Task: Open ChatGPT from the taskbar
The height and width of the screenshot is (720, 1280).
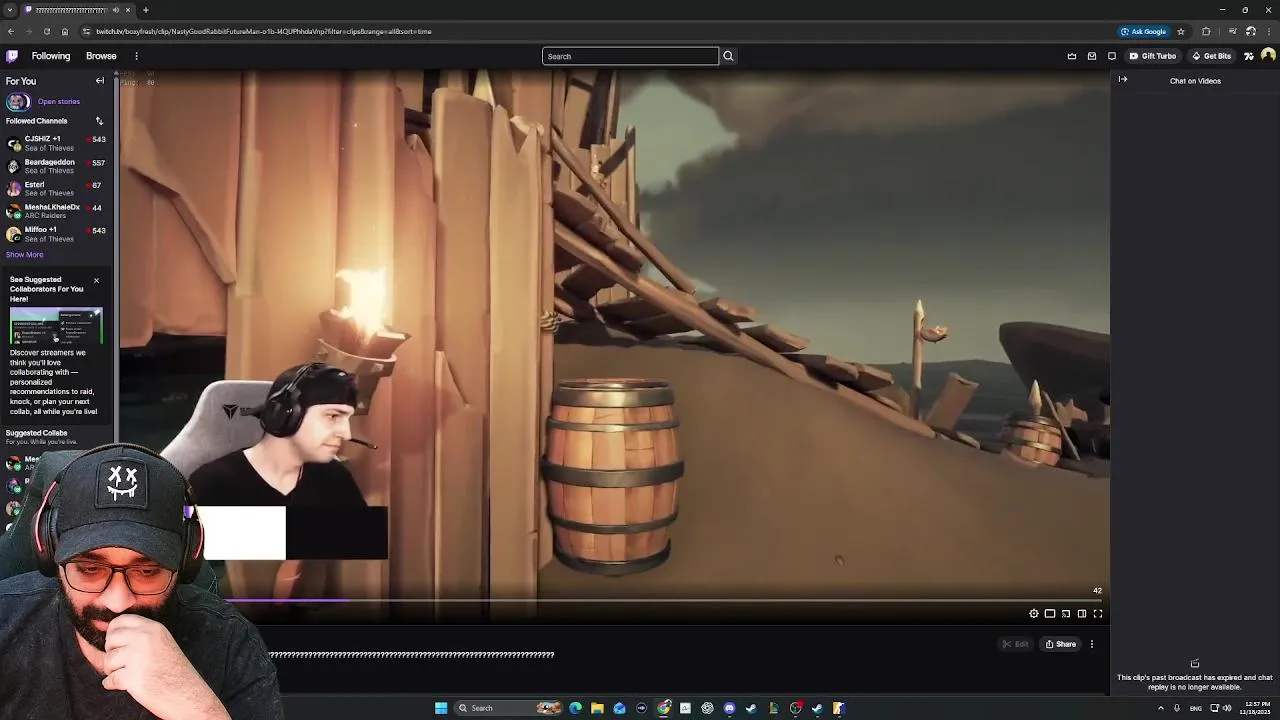Action: coord(707,708)
